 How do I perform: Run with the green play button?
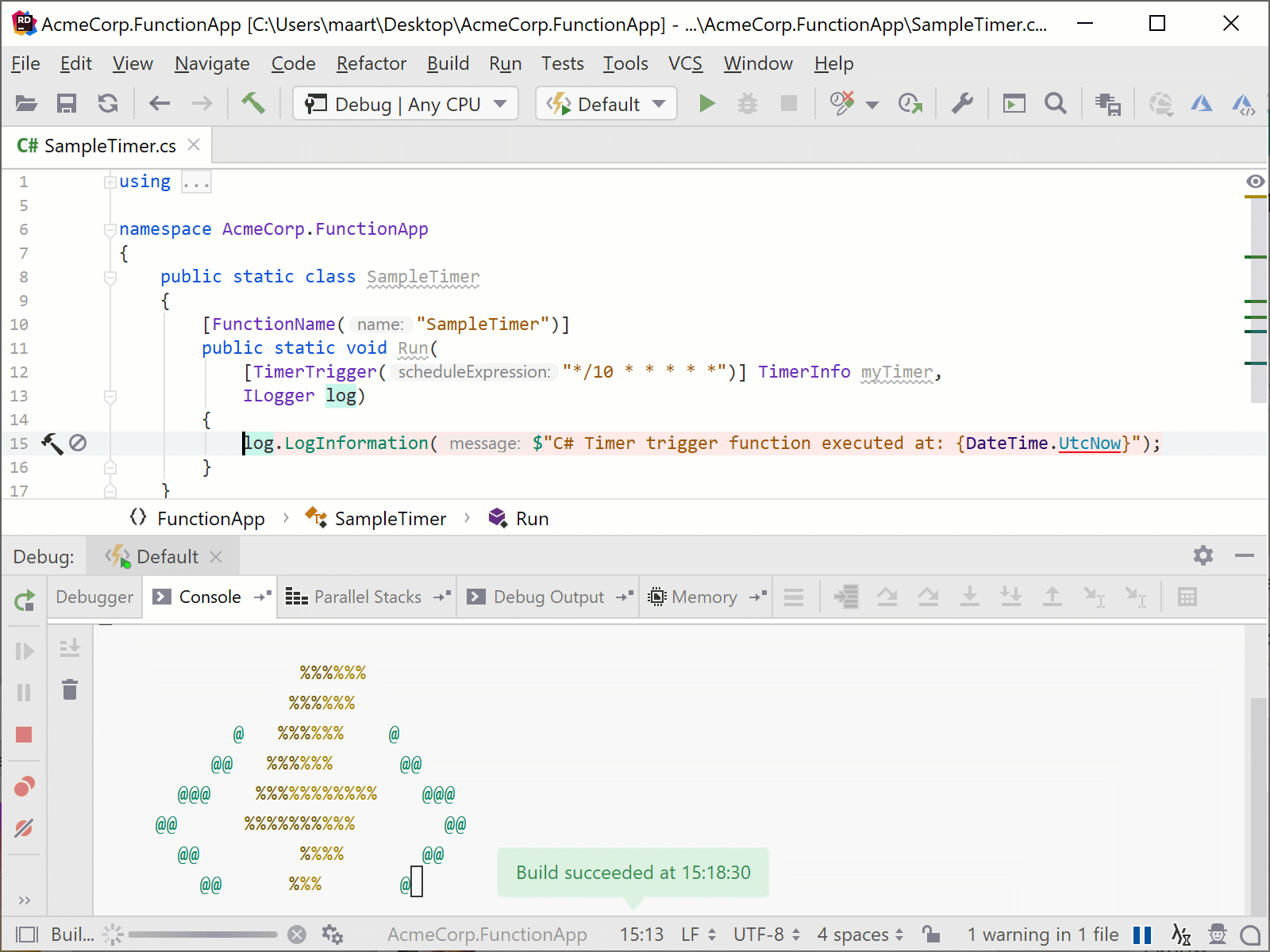[x=706, y=104]
